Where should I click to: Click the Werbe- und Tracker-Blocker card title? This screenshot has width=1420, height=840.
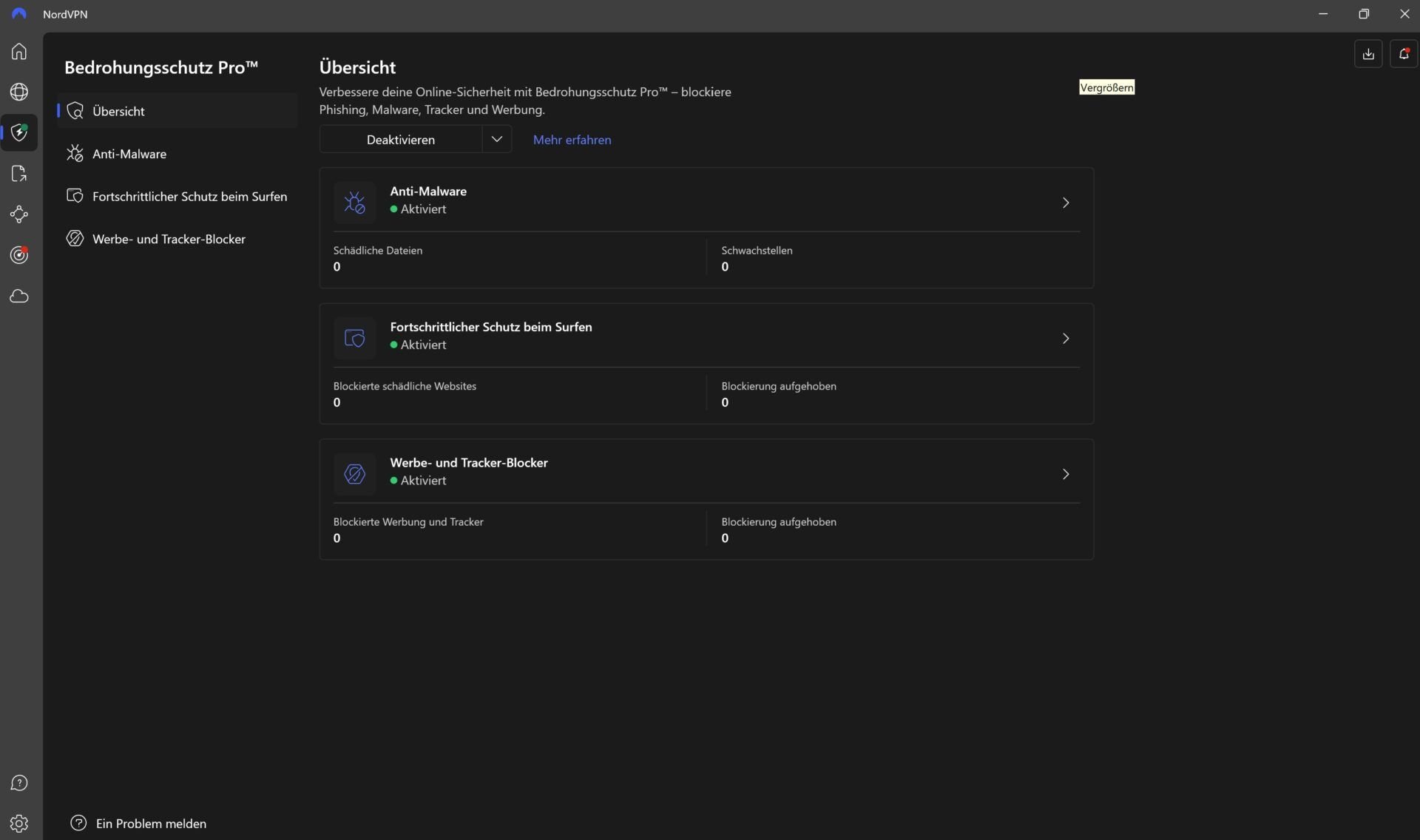[x=469, y=462]
